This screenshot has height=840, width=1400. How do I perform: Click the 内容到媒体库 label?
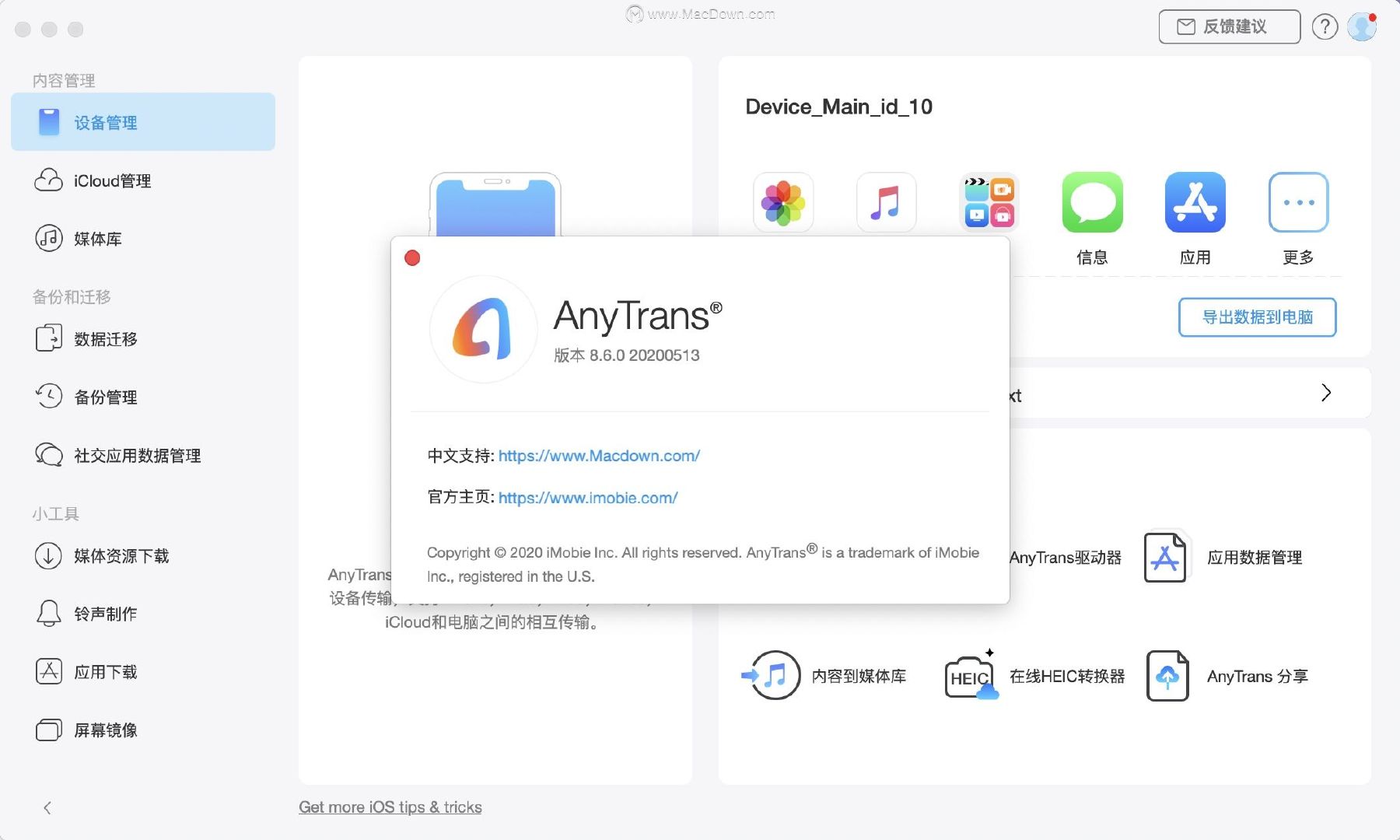coord(859,676)
